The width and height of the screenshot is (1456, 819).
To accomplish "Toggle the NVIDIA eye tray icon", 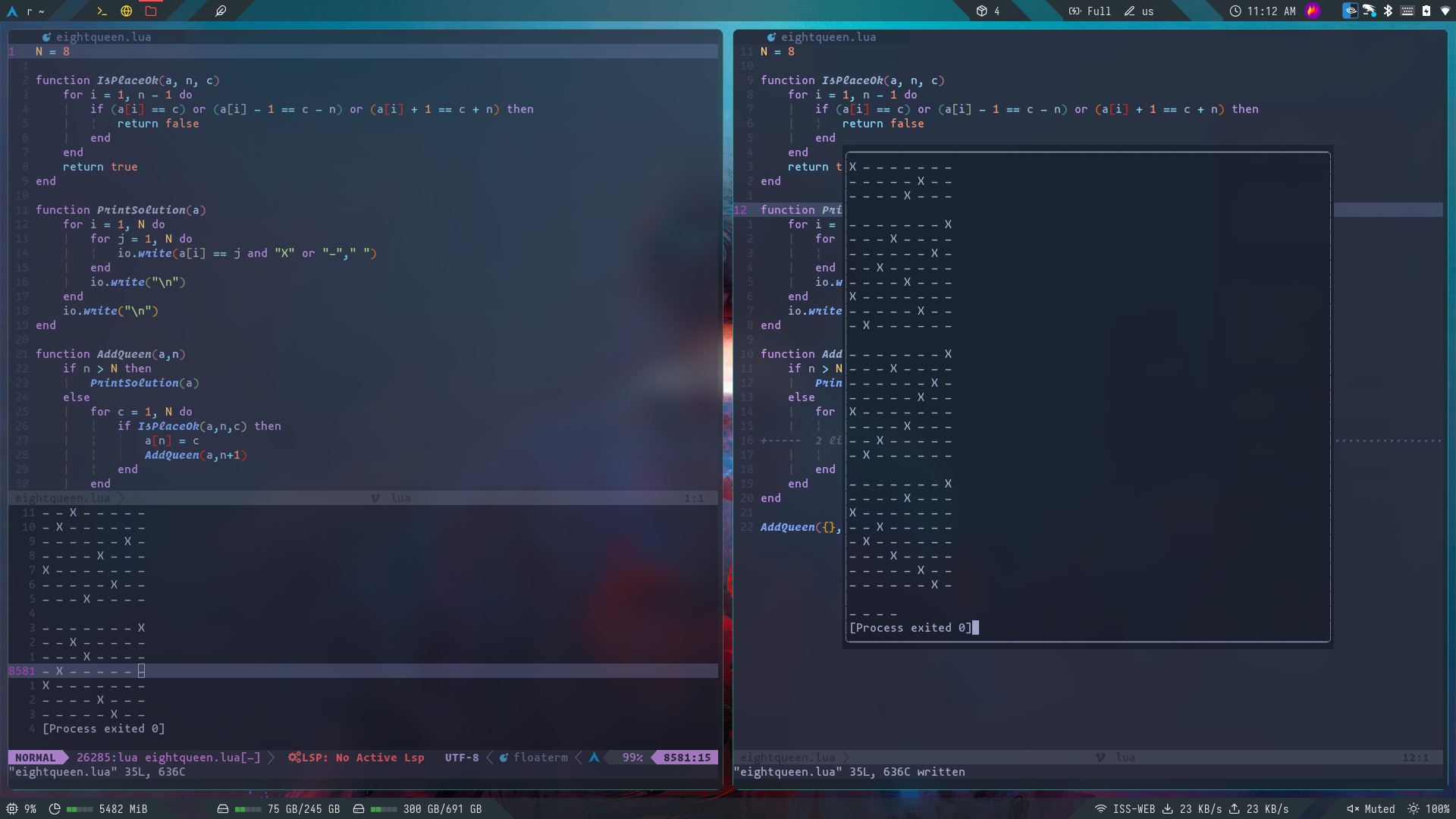I will [x=1350, y=11].
